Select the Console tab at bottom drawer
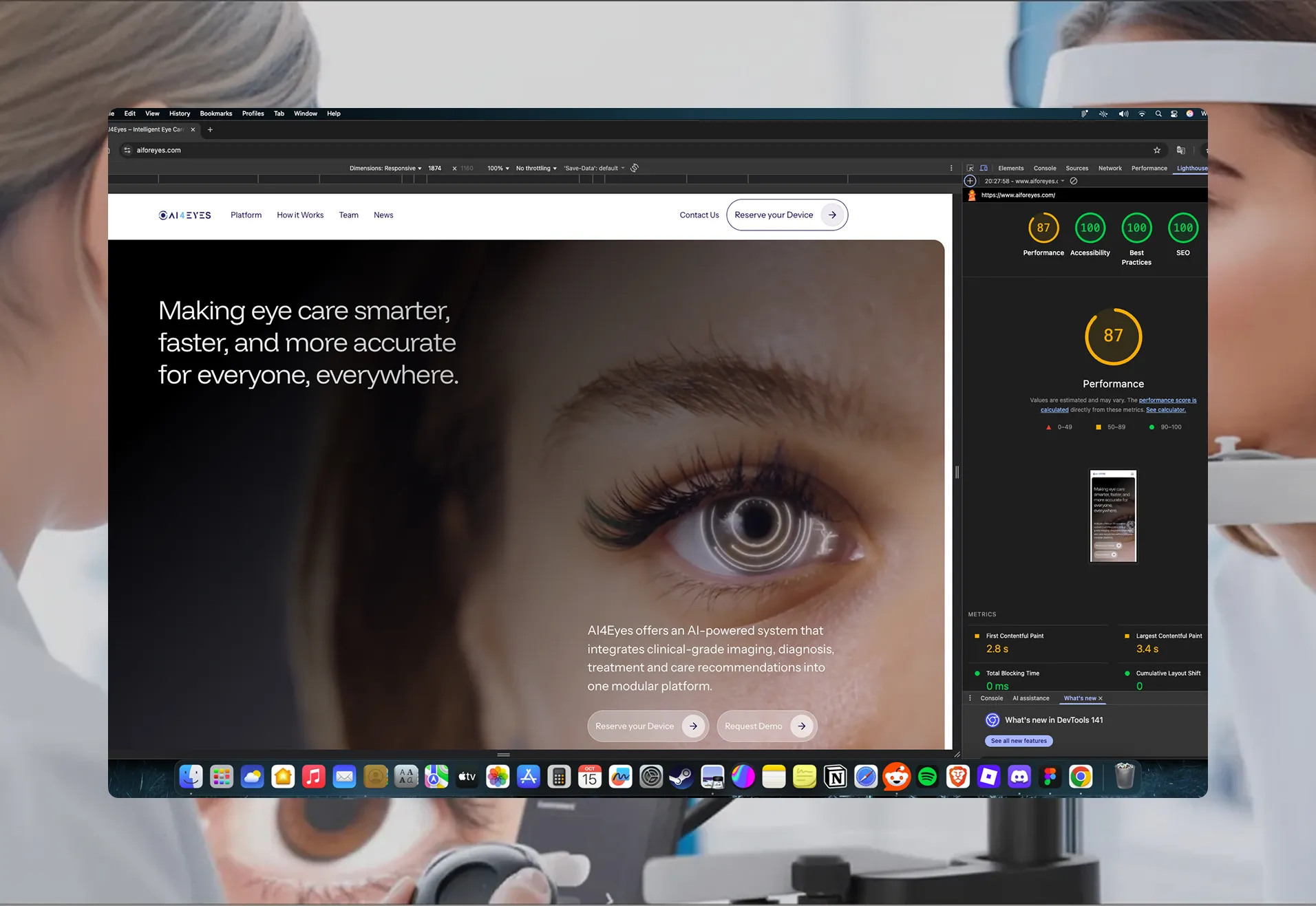1316x906 pixels. tap(991, 698)
